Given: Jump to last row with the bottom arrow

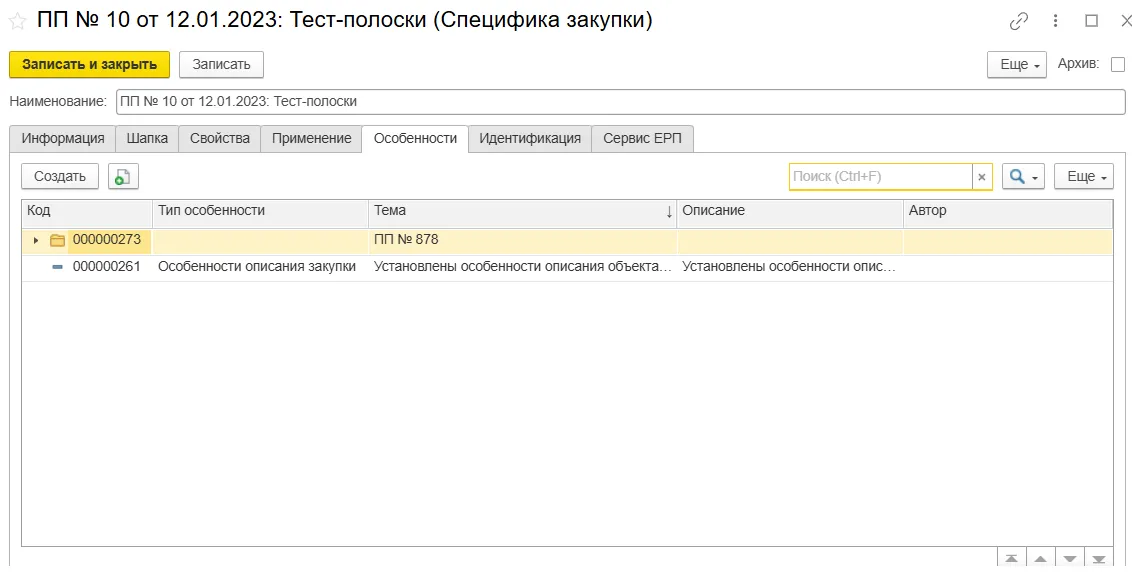Looking at the screenshot, I should (1099, 559).
